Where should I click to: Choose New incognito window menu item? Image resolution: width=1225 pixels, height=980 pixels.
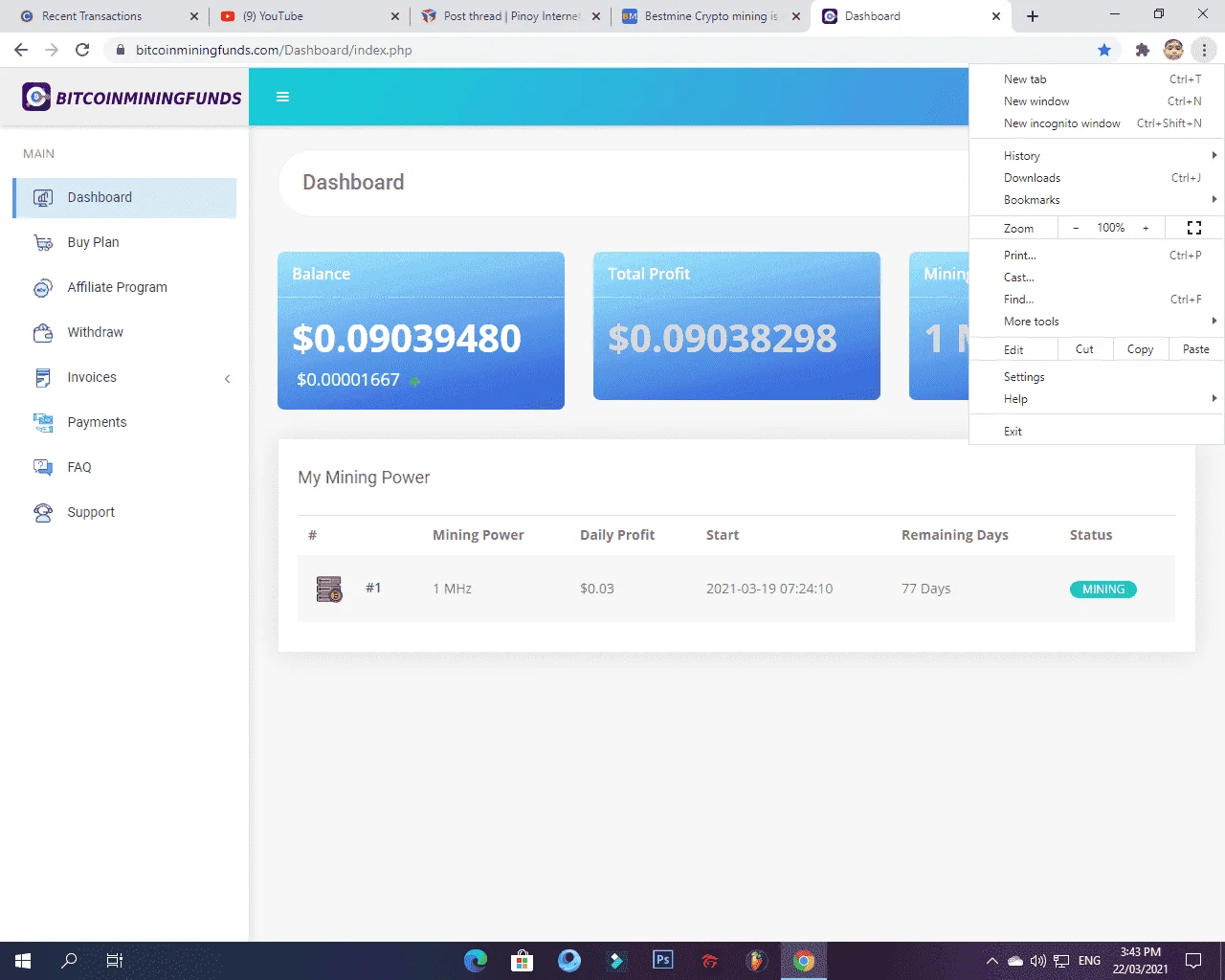pyautogui.click(x=1097, y=123)
